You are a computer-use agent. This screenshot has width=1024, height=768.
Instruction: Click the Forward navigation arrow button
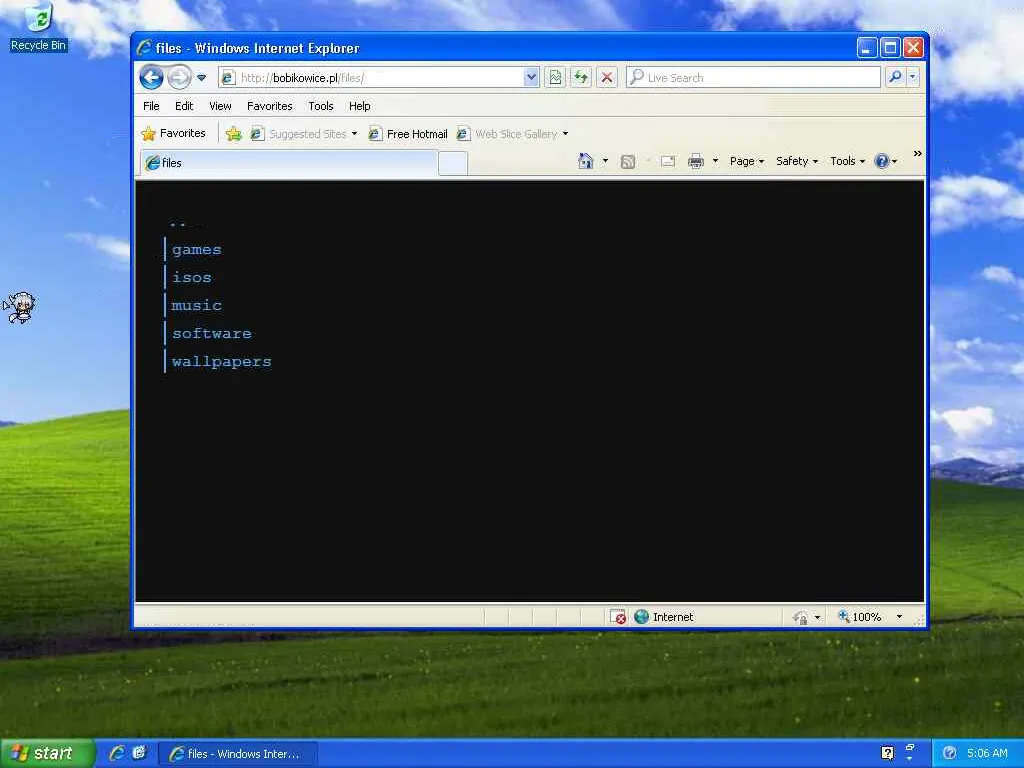[x=178, y=78]
